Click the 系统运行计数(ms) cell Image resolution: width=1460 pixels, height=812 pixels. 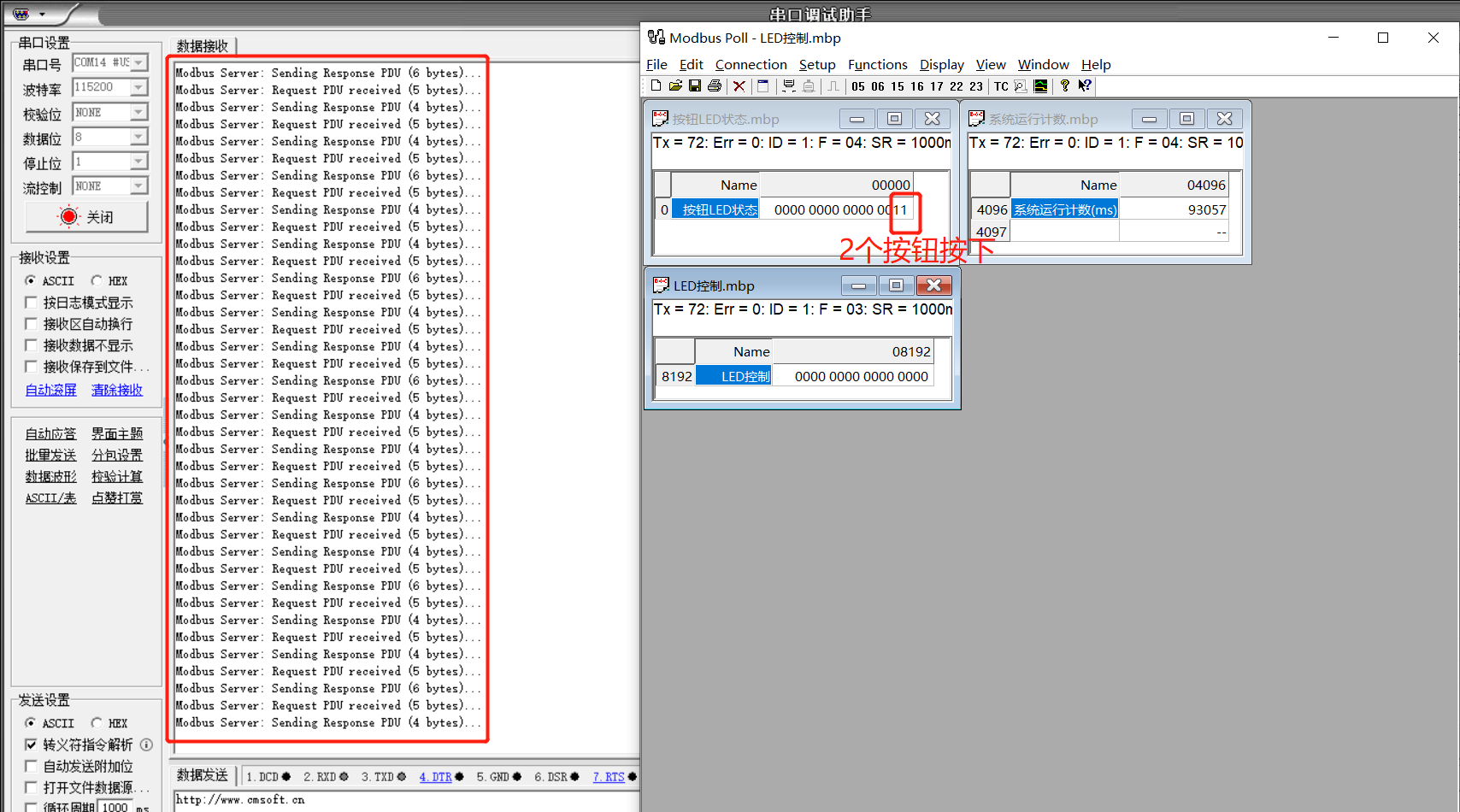[1064, 209]
